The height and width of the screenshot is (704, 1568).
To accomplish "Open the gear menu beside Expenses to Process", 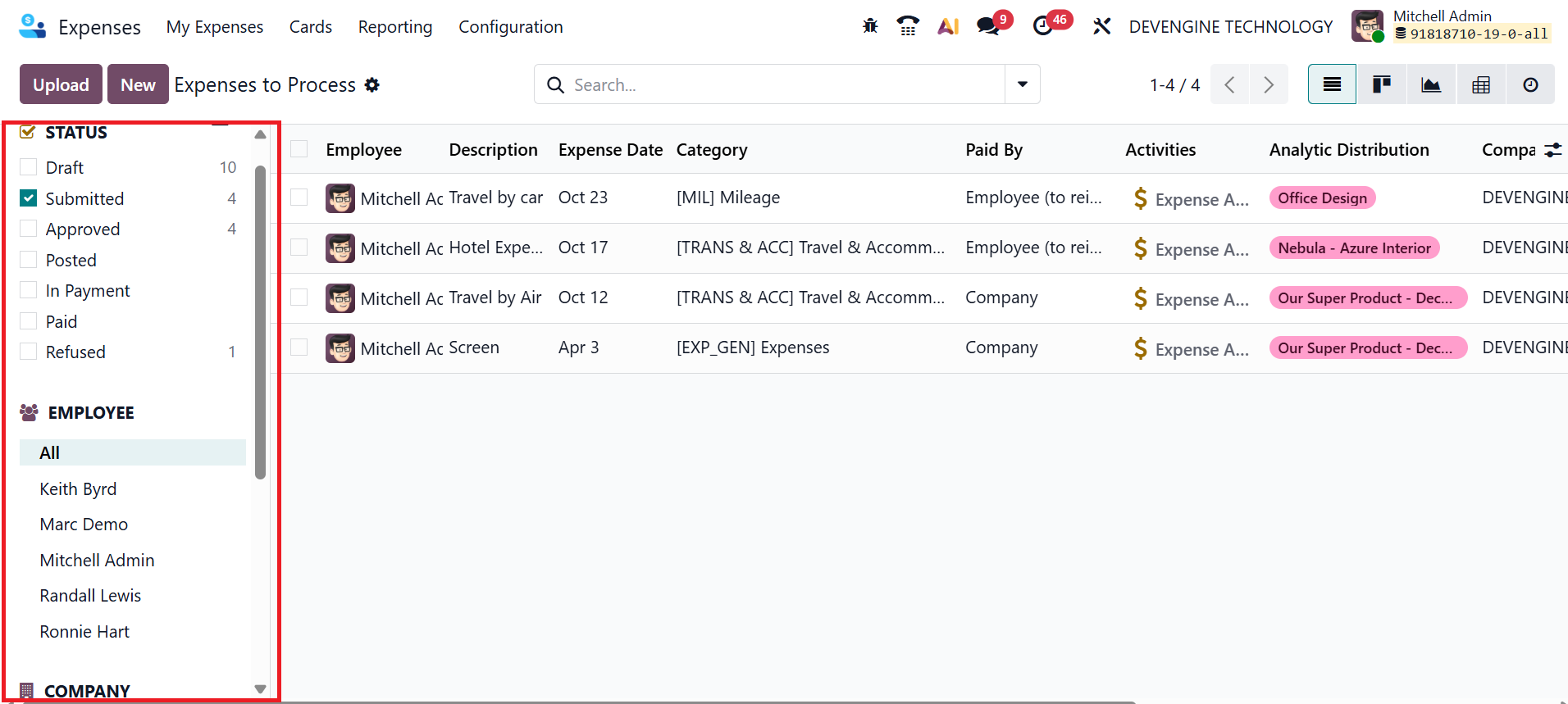I will coord(372,85).
